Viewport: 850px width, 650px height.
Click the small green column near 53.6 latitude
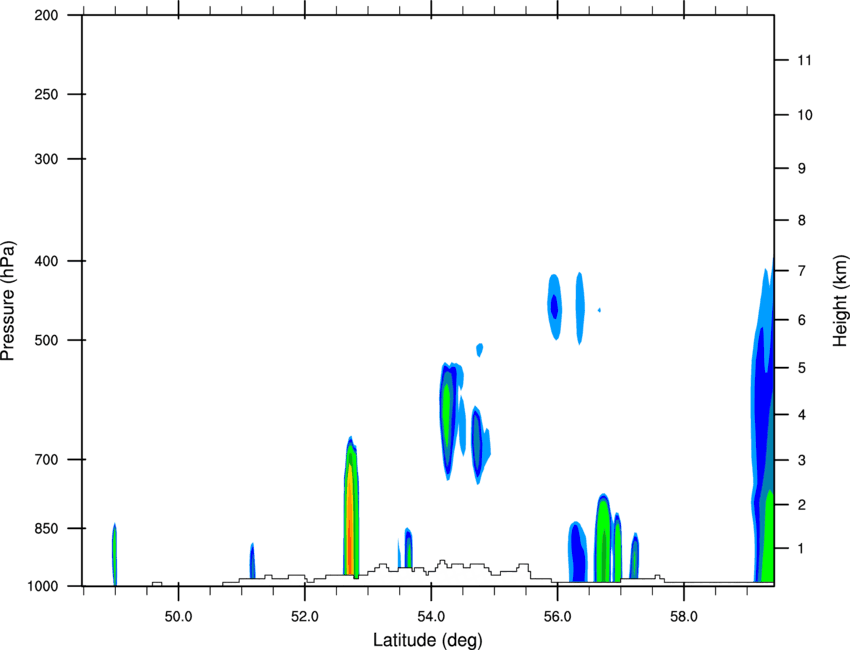[x=409, y=548]
